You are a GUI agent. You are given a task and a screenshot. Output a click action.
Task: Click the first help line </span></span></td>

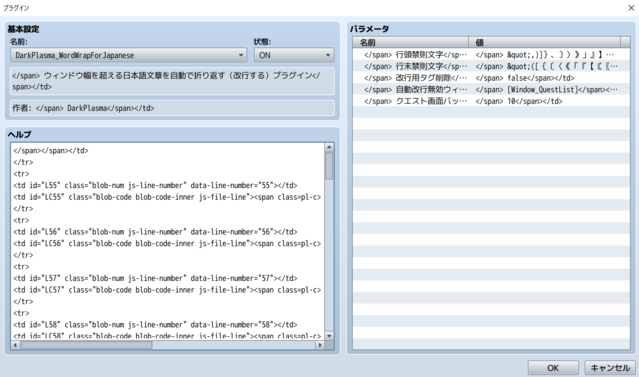click(x=51, y=150)
